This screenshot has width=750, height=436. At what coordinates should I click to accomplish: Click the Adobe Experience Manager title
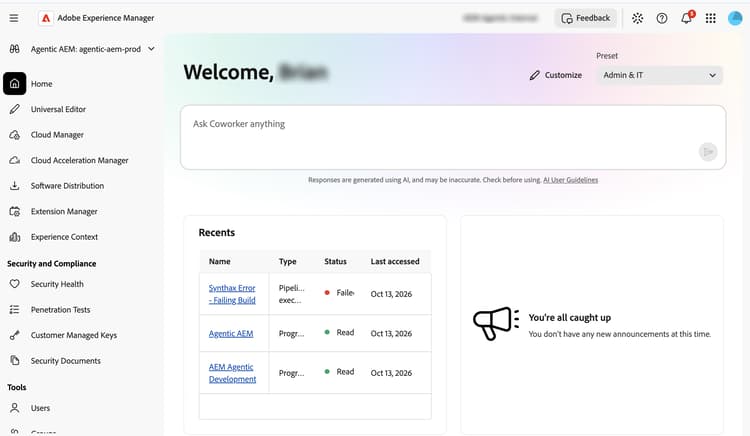click(106, 18)
